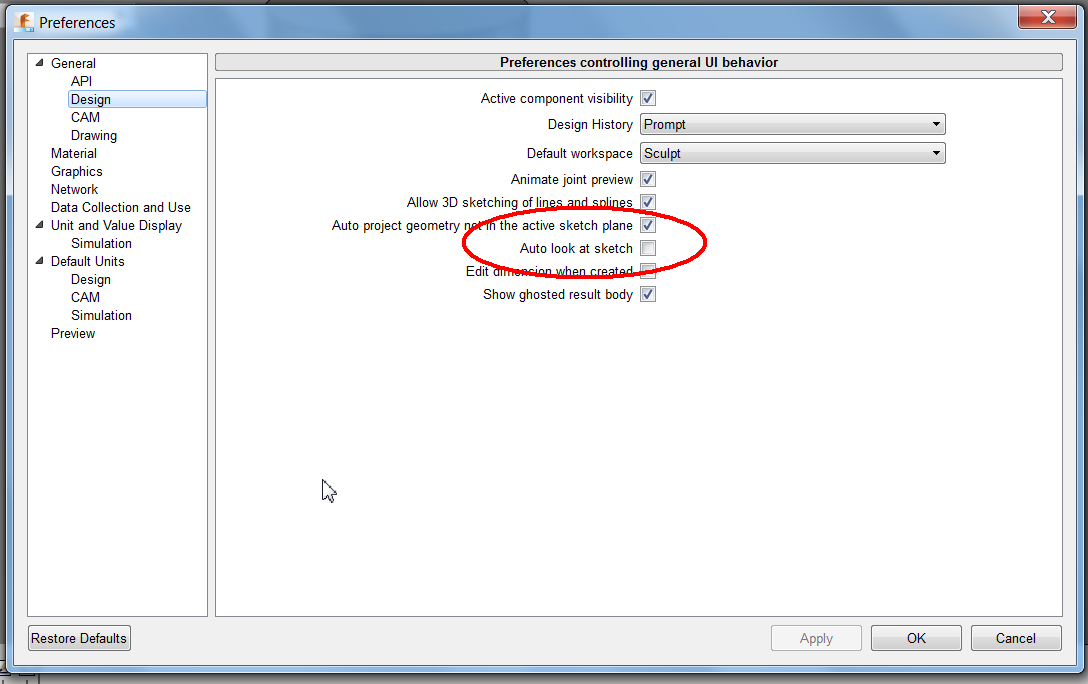1088x684 pixels.
Task: Collapse Unit and Value Display section
Action: 37,225
